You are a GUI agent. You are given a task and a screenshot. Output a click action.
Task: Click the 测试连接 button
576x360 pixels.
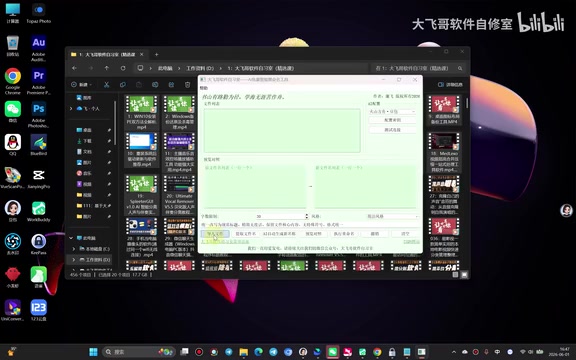click(392, 130)
